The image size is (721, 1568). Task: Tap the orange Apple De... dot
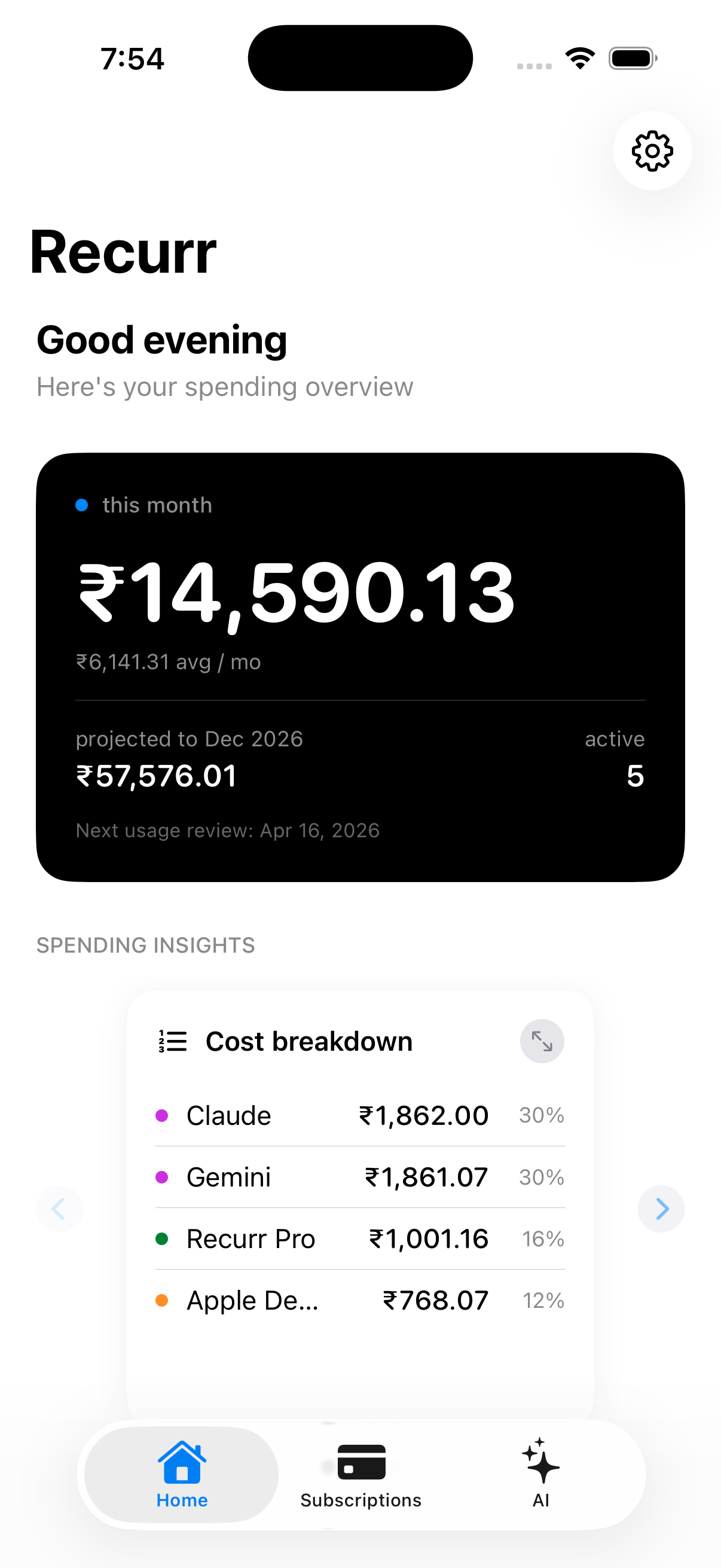(x=162, y=1300)
